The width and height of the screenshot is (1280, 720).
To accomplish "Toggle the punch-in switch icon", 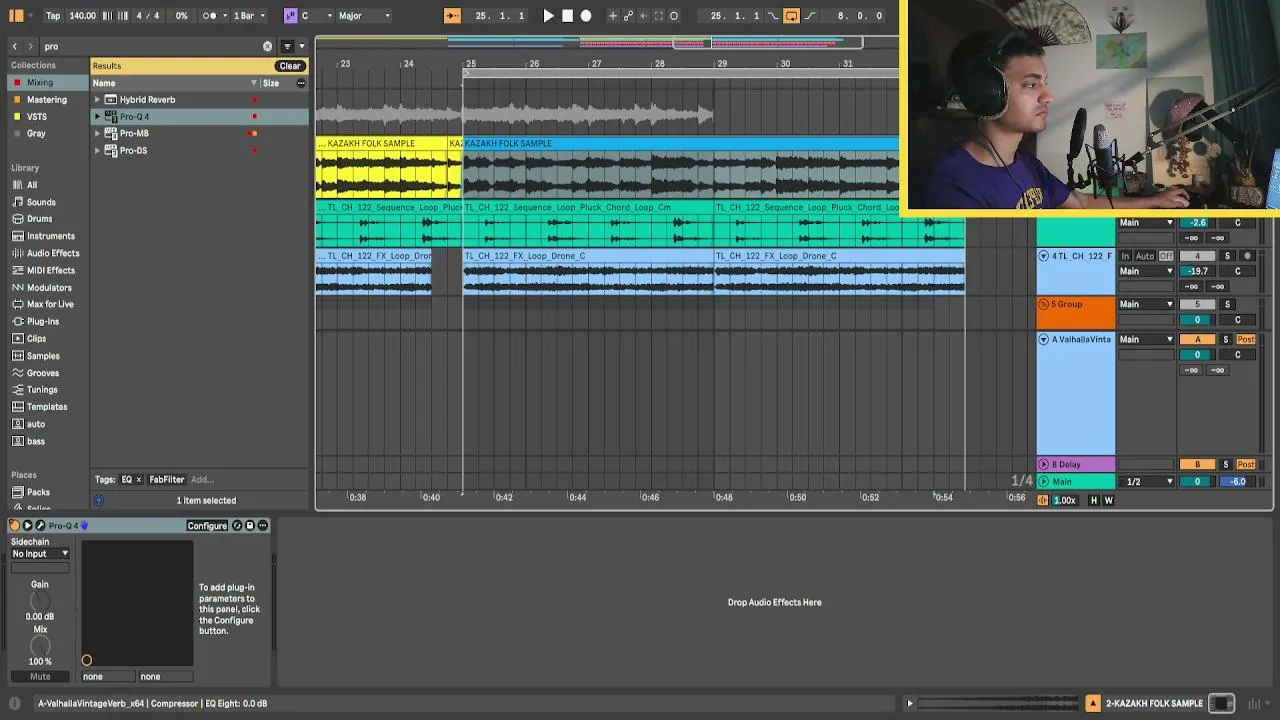I will 773,16.
